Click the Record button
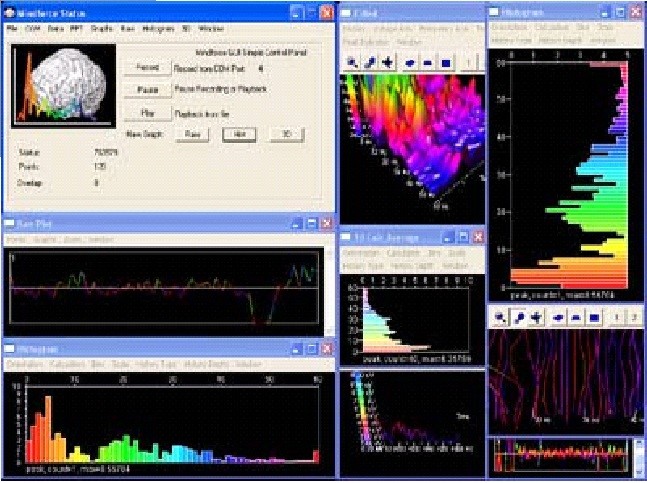Image resolution: width=647 pixels, height=483 pixels. coord(147,68)
